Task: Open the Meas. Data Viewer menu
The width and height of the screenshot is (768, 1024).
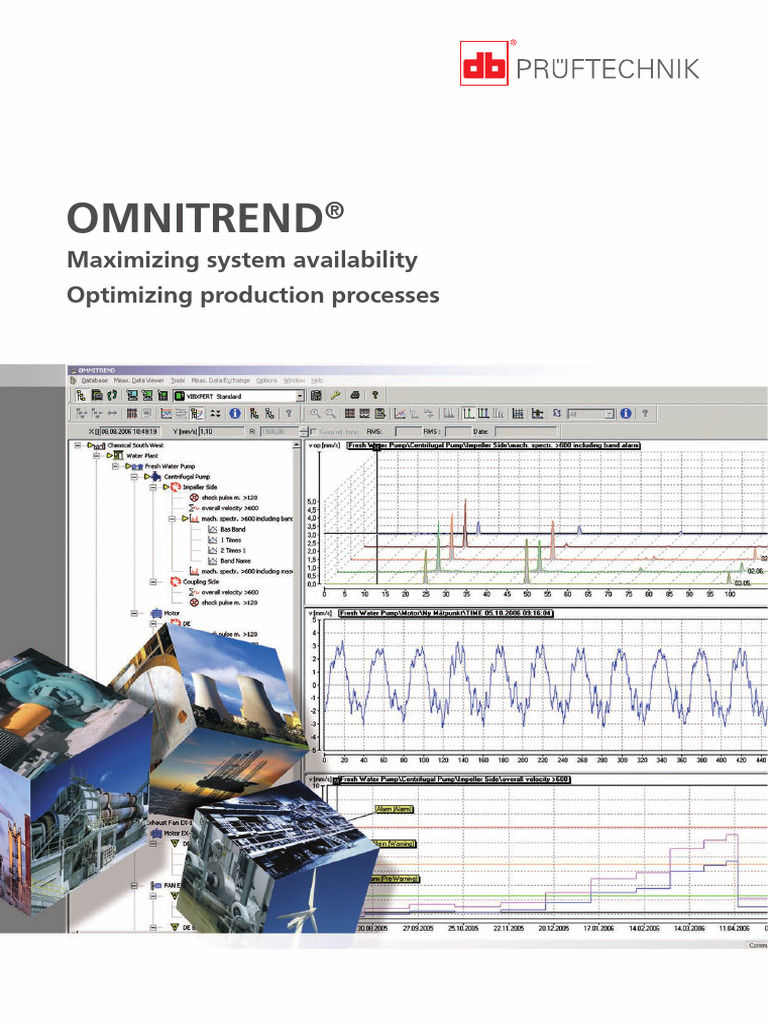Action: (138, 380)
